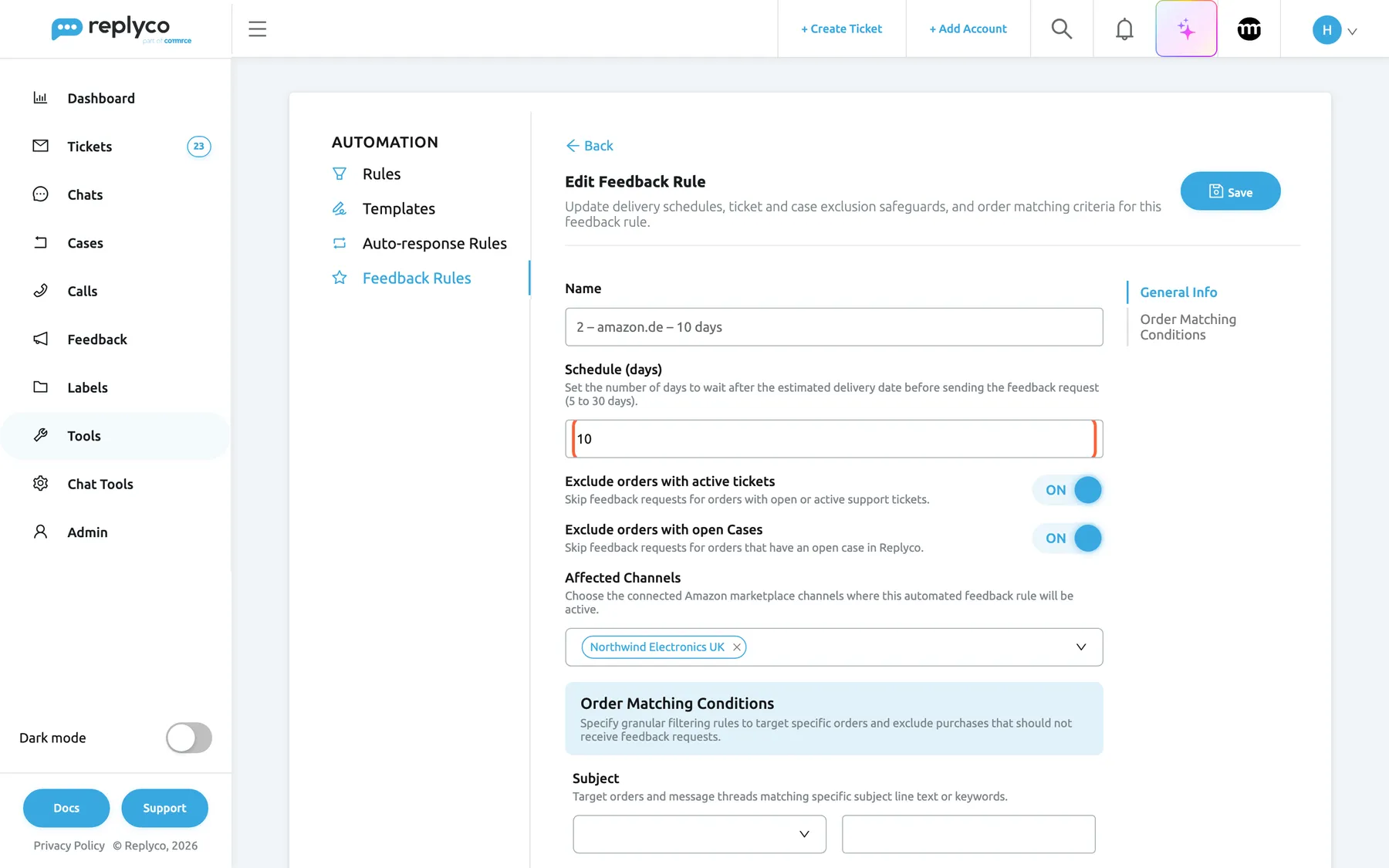Select General Info anchor link
The image size is (1389, 868).
click(x=1178, y=292)
